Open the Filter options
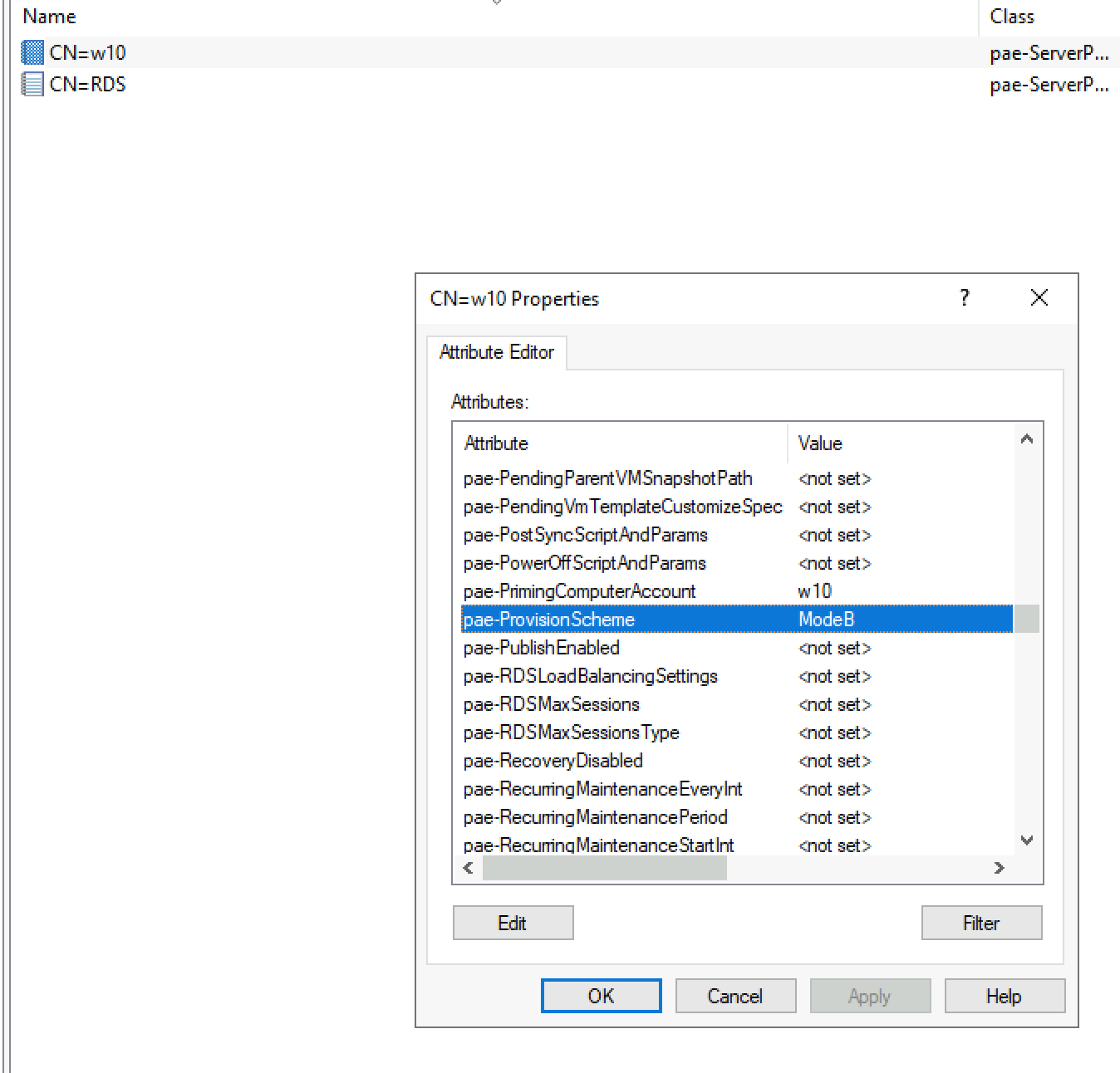The image size is (1120, 1073). [x=981, y=923]
